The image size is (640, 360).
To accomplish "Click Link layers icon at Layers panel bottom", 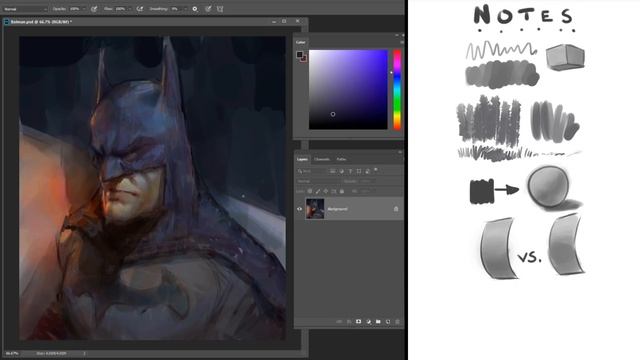I will point(339,322).
